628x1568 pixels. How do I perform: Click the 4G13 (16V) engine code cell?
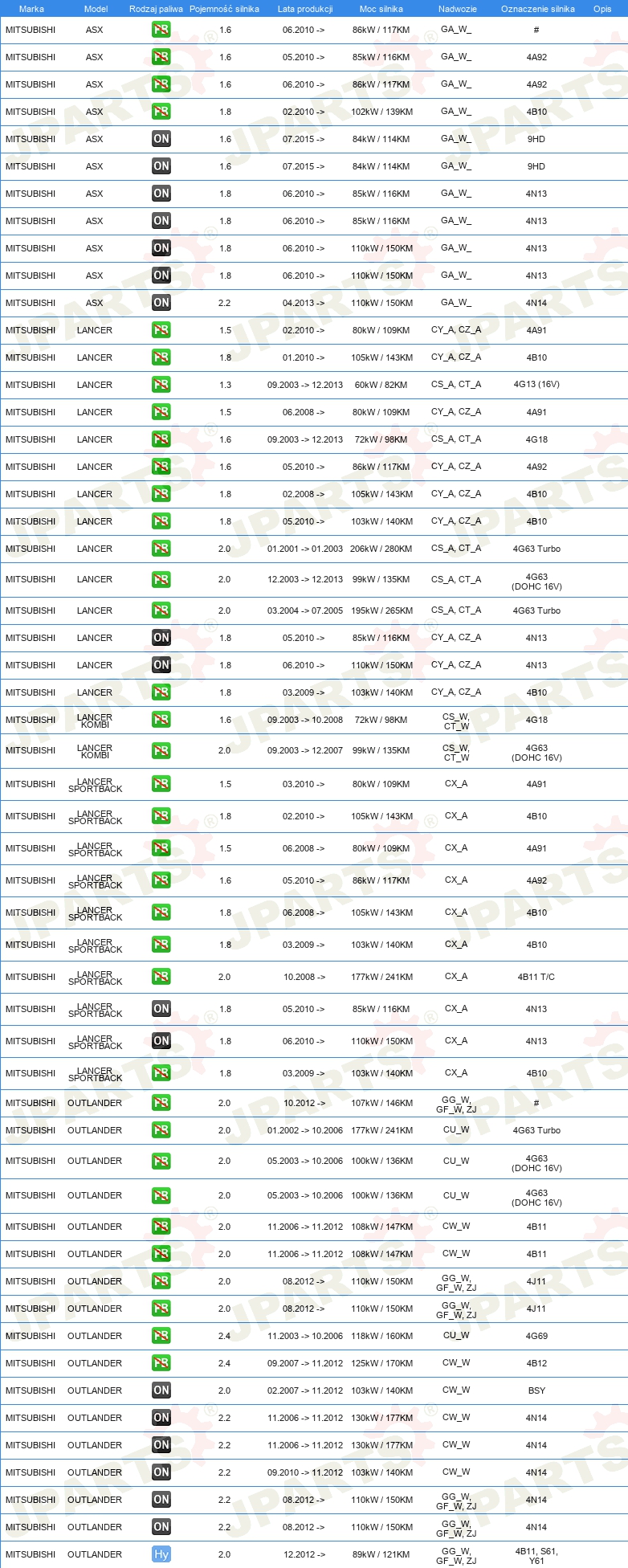pyautogui.click(x=536, y=384)
